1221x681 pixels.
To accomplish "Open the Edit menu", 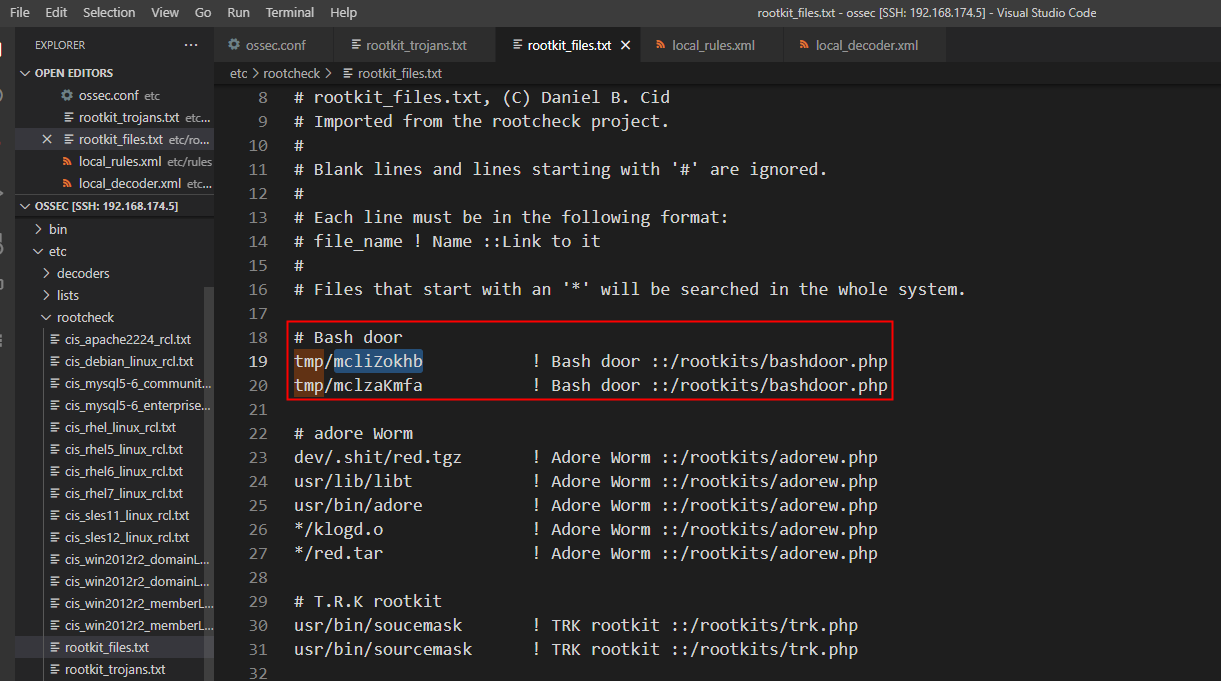I will coord(56,13).
